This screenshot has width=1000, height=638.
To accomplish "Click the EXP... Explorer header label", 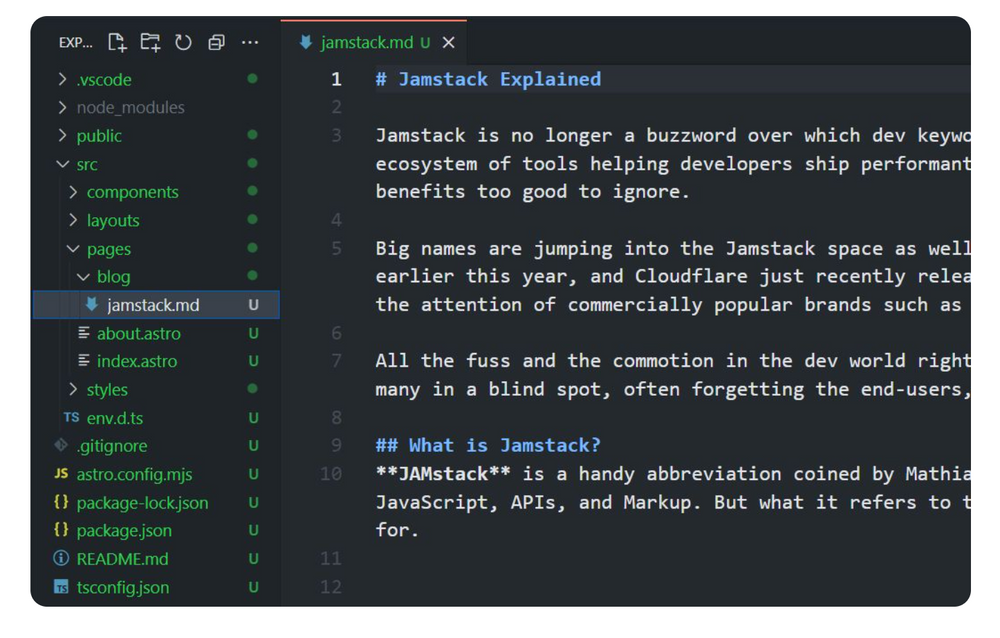I will pyautogui.click(x=76, y=42).
